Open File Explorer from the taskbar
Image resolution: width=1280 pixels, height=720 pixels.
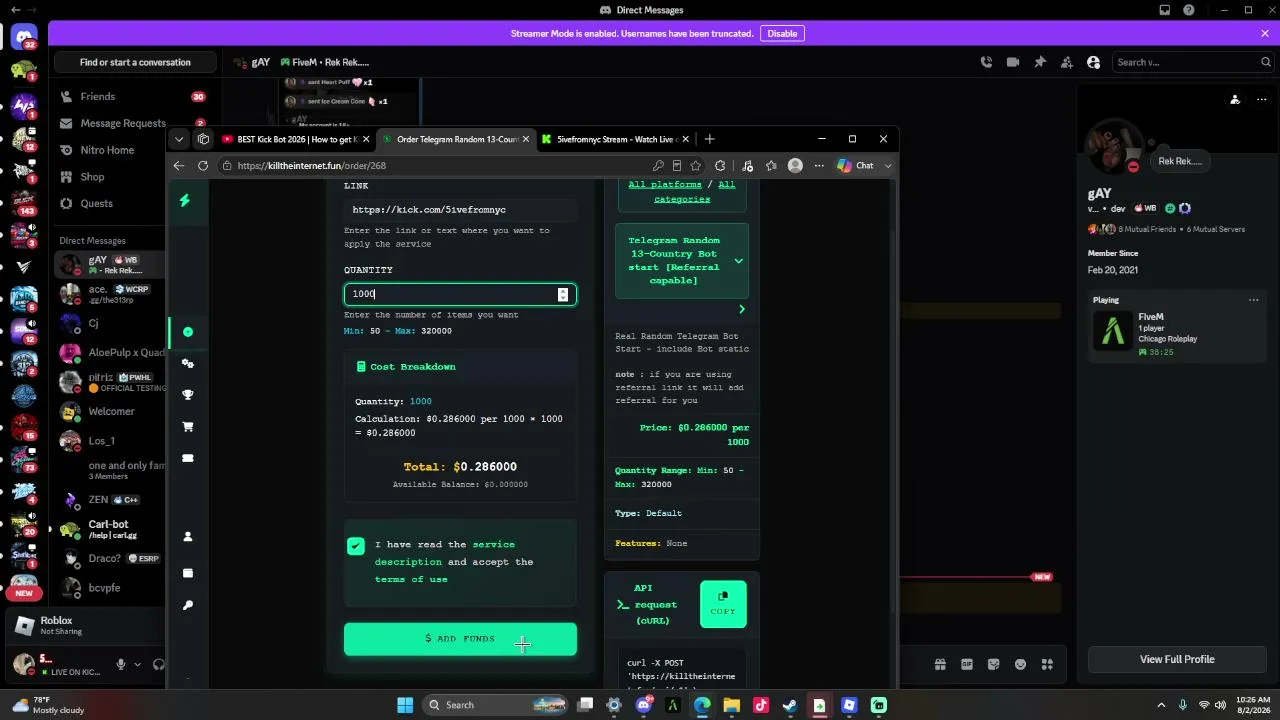(731, 705)
